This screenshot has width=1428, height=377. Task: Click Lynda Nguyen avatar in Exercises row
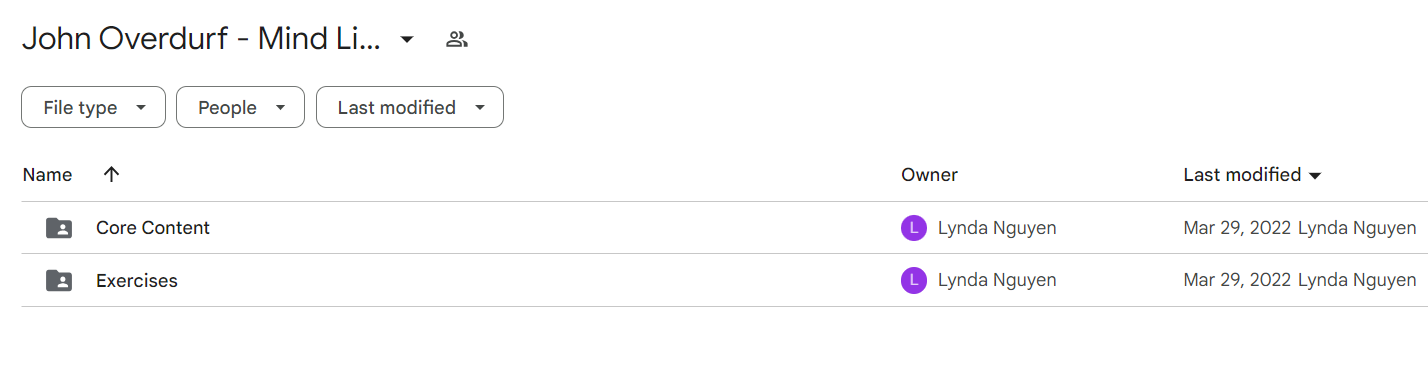(x=913, y=281)
